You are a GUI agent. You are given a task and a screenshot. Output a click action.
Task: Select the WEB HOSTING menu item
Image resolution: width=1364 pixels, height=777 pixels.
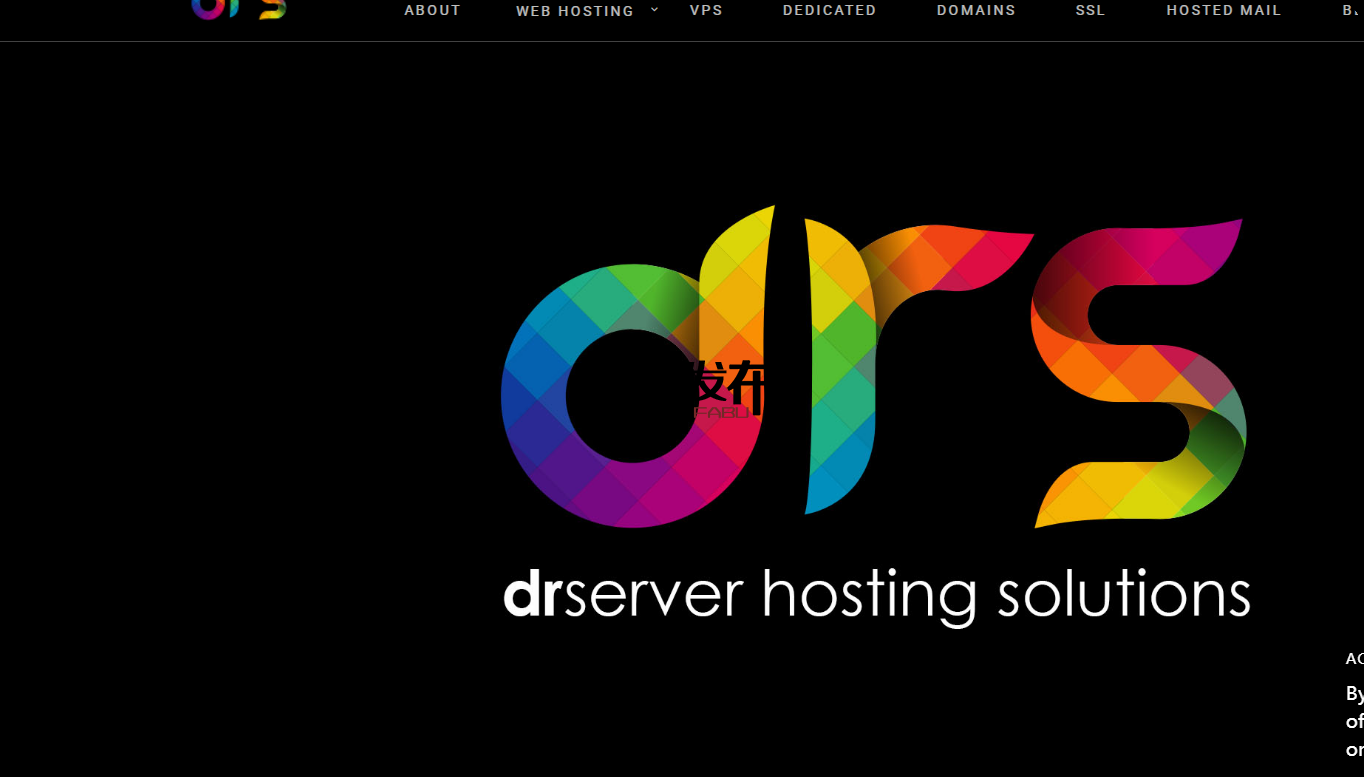(574, 11)
